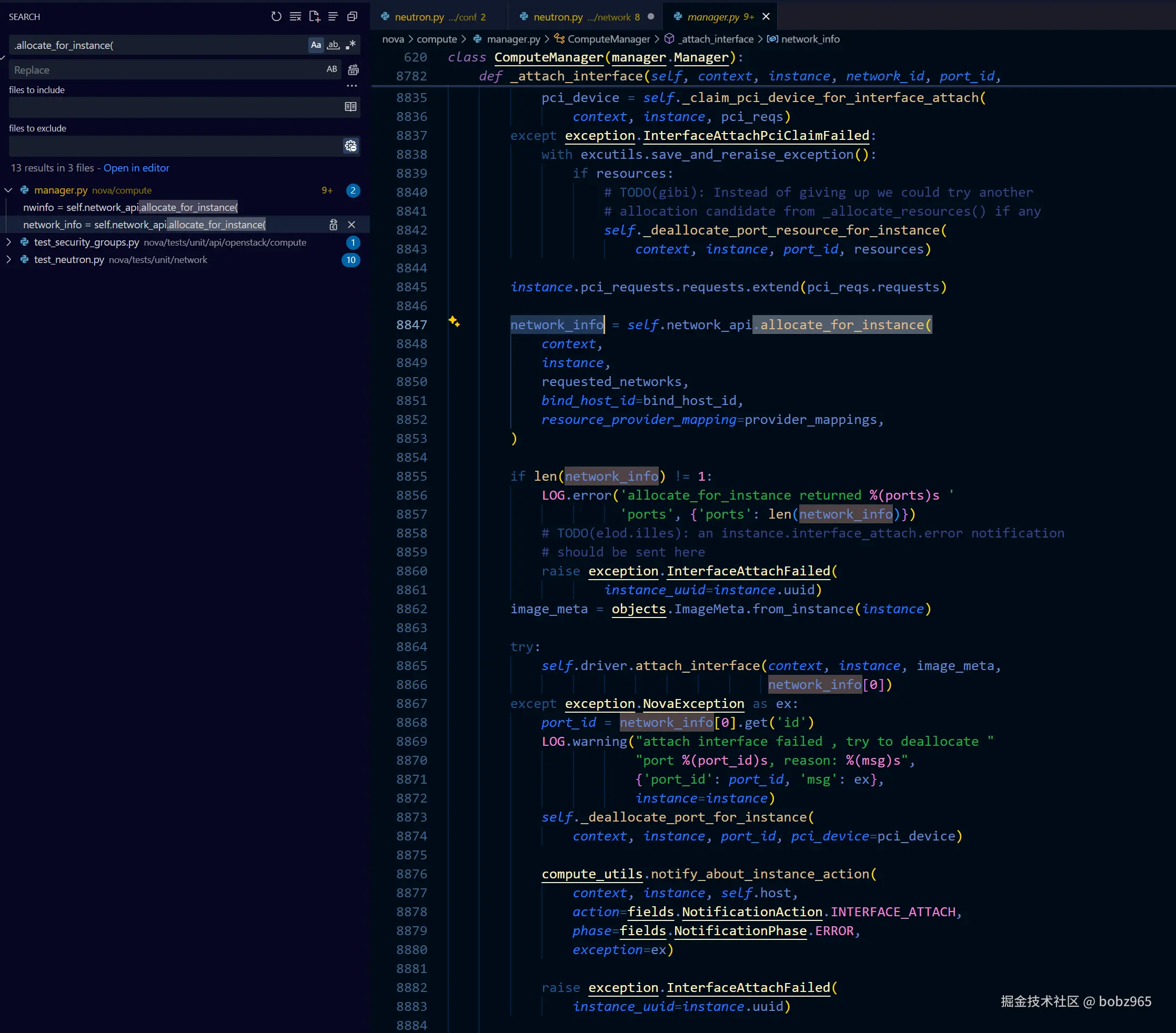
Task: Select network_info allocate_for_instance result
Action: [x=144, y=225]
